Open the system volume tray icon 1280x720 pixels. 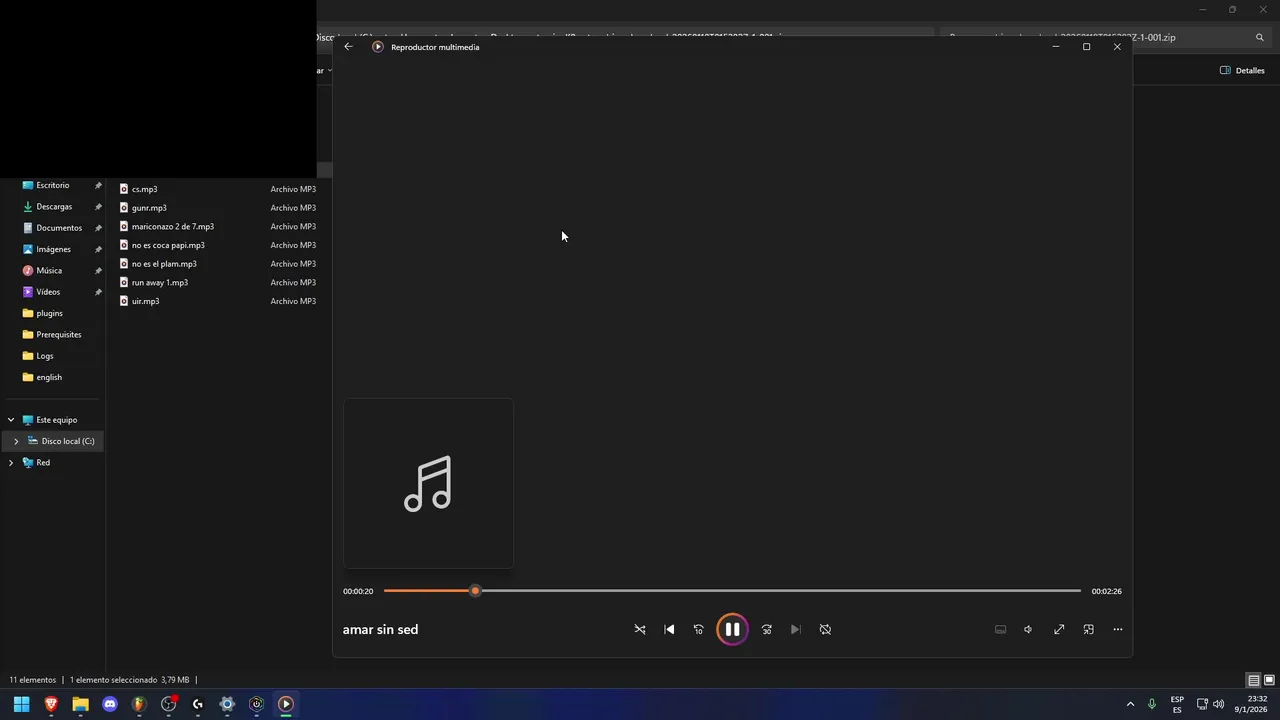[x=1218, y=704]
